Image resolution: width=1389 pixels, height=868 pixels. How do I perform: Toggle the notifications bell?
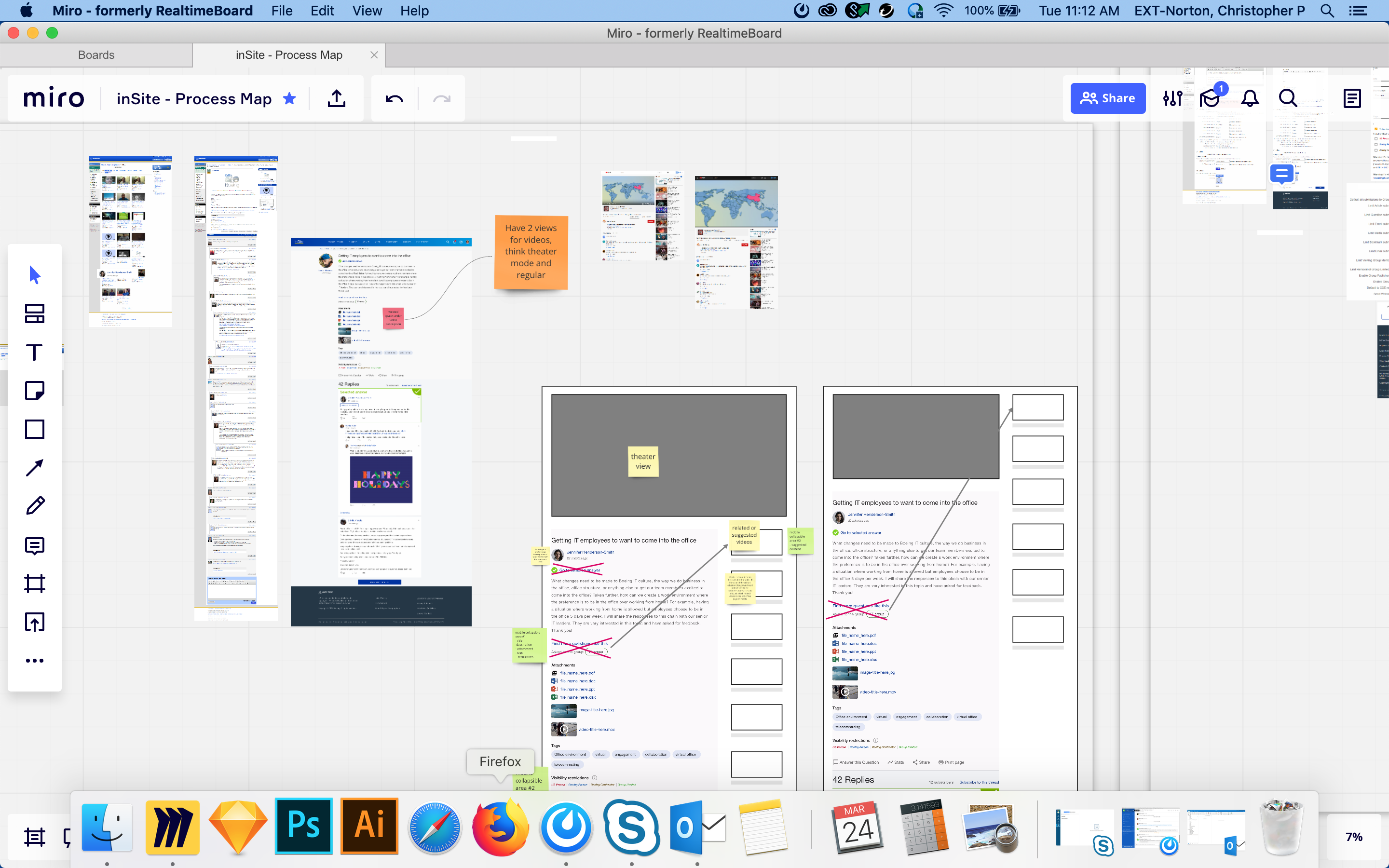tap(1250, 98)
